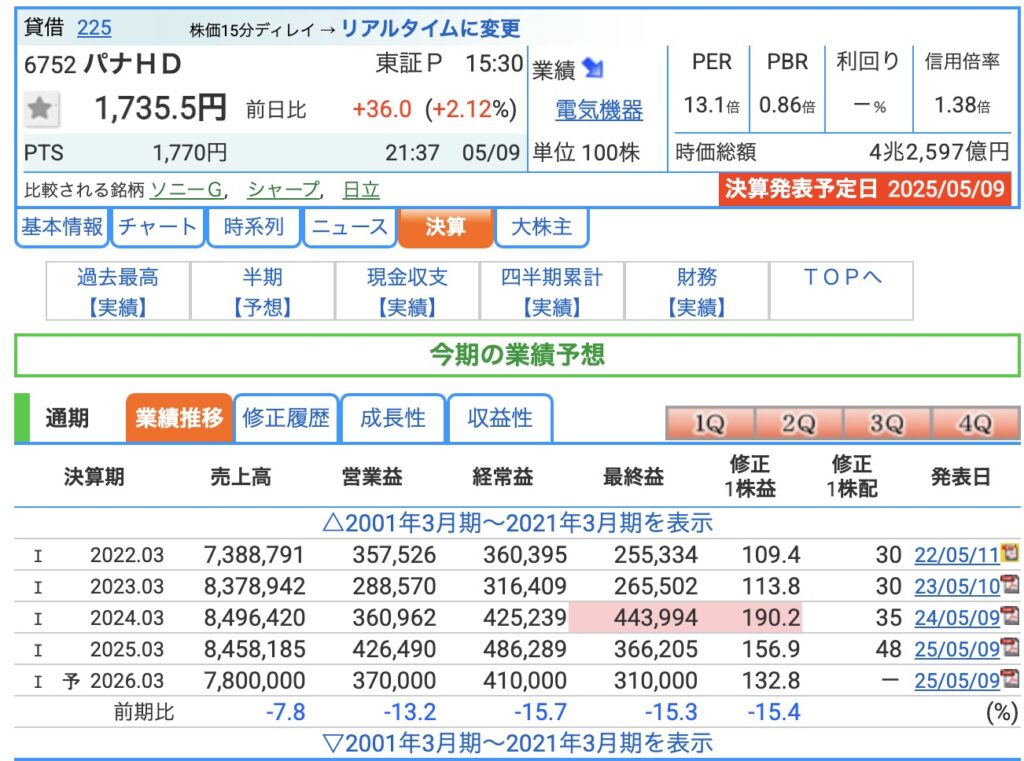Switch to the チャート tab
Image resolution: width=1024 pixels, height=761 pixels.
[x=157, y=227]
